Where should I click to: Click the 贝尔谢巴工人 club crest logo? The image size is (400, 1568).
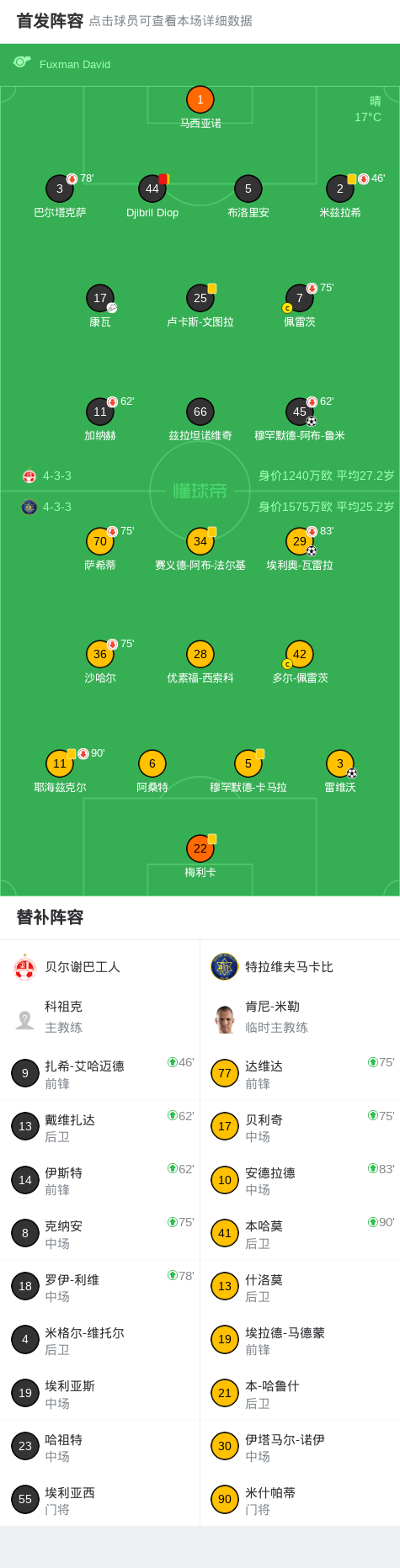point(25,967)
